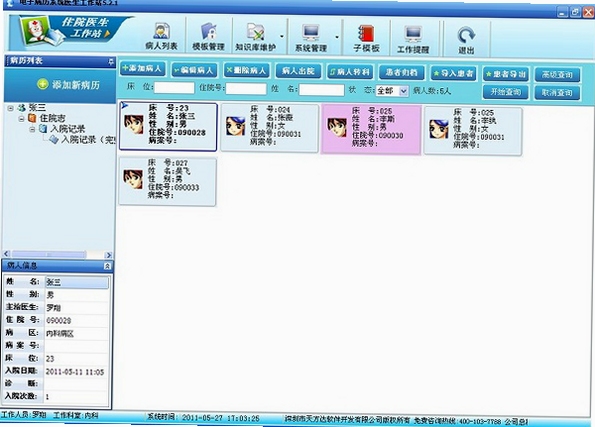Click the 添加病人 button
595x427 pixels.
coord(143,69)
